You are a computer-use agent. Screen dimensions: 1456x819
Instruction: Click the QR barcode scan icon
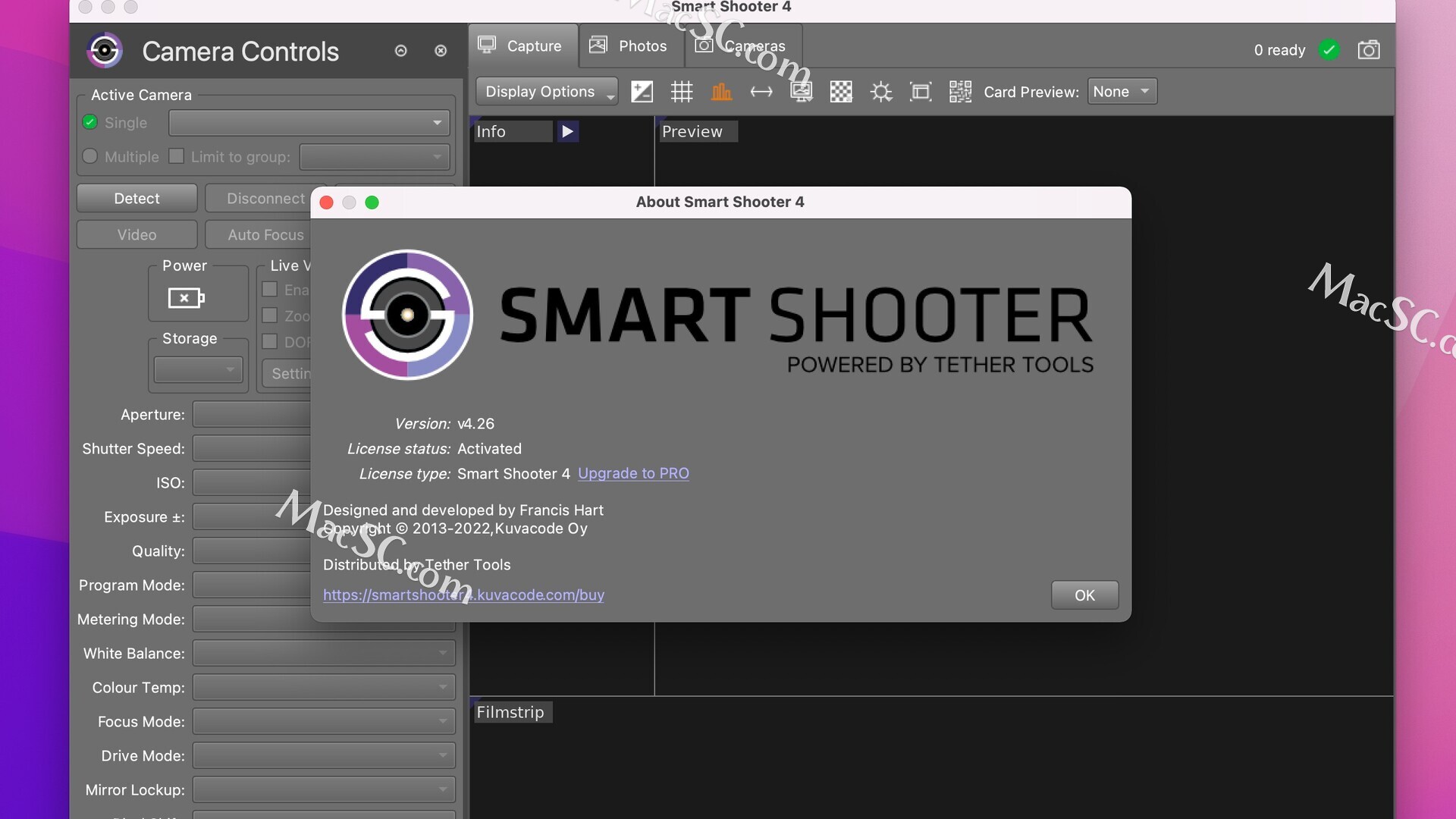pos(960,91)
